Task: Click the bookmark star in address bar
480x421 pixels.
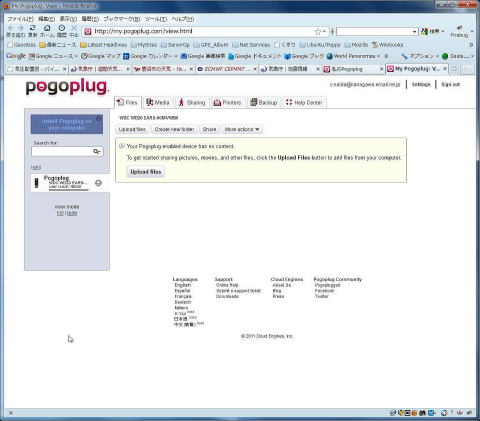Action: coord(318,32)
